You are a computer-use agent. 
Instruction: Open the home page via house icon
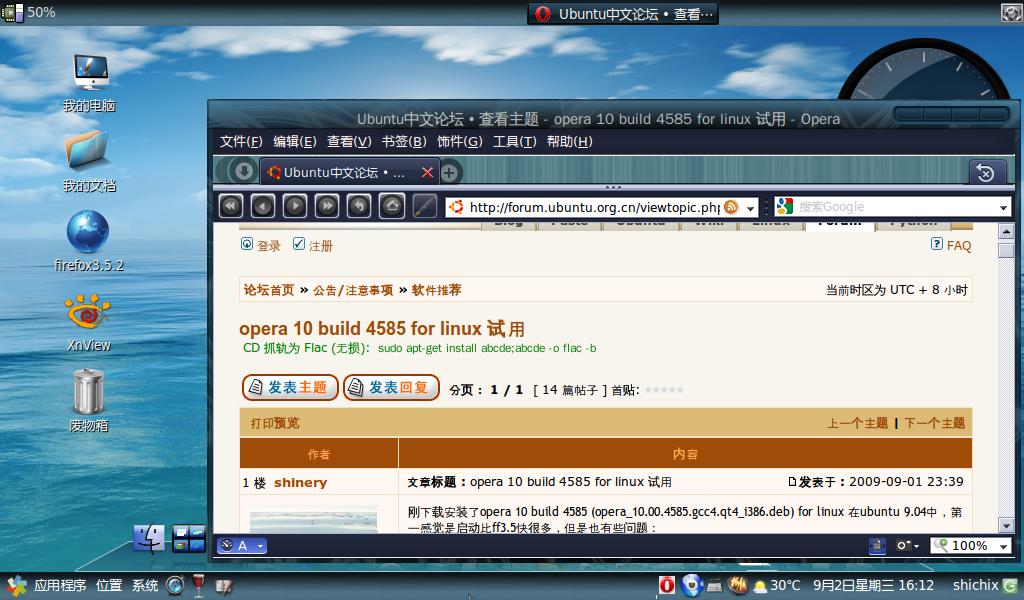point(391,206)
